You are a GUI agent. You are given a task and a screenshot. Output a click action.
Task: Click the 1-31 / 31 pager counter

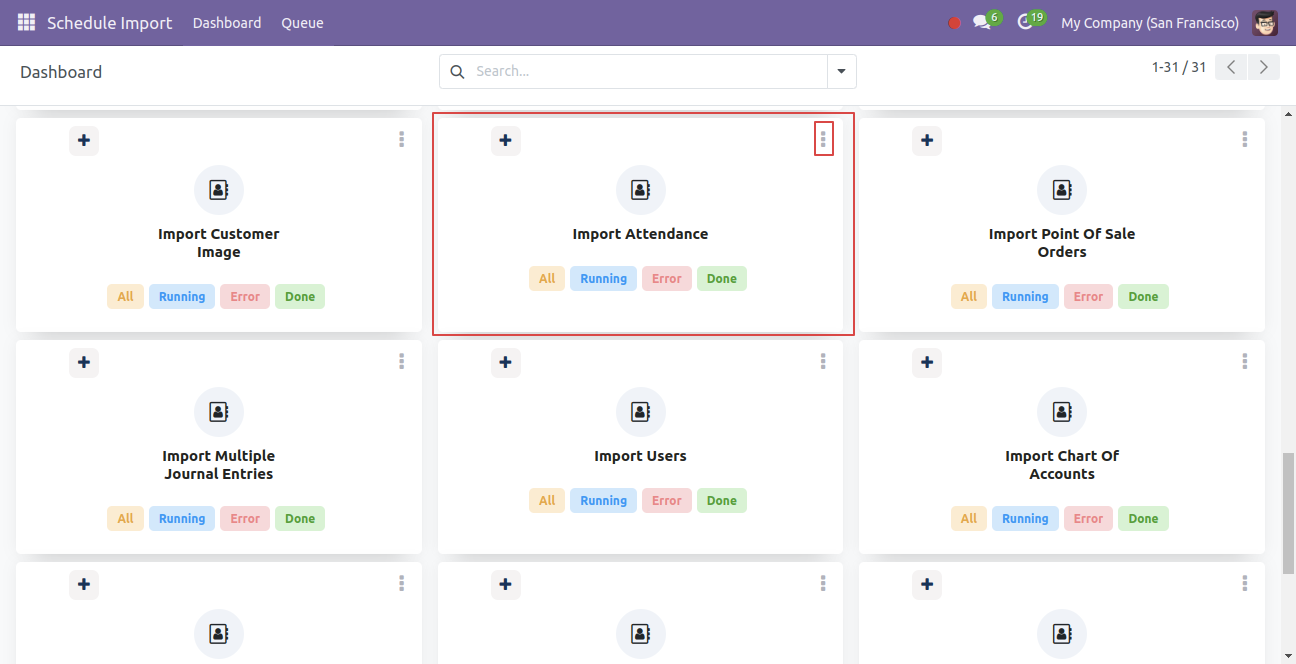click(1179, 68)
